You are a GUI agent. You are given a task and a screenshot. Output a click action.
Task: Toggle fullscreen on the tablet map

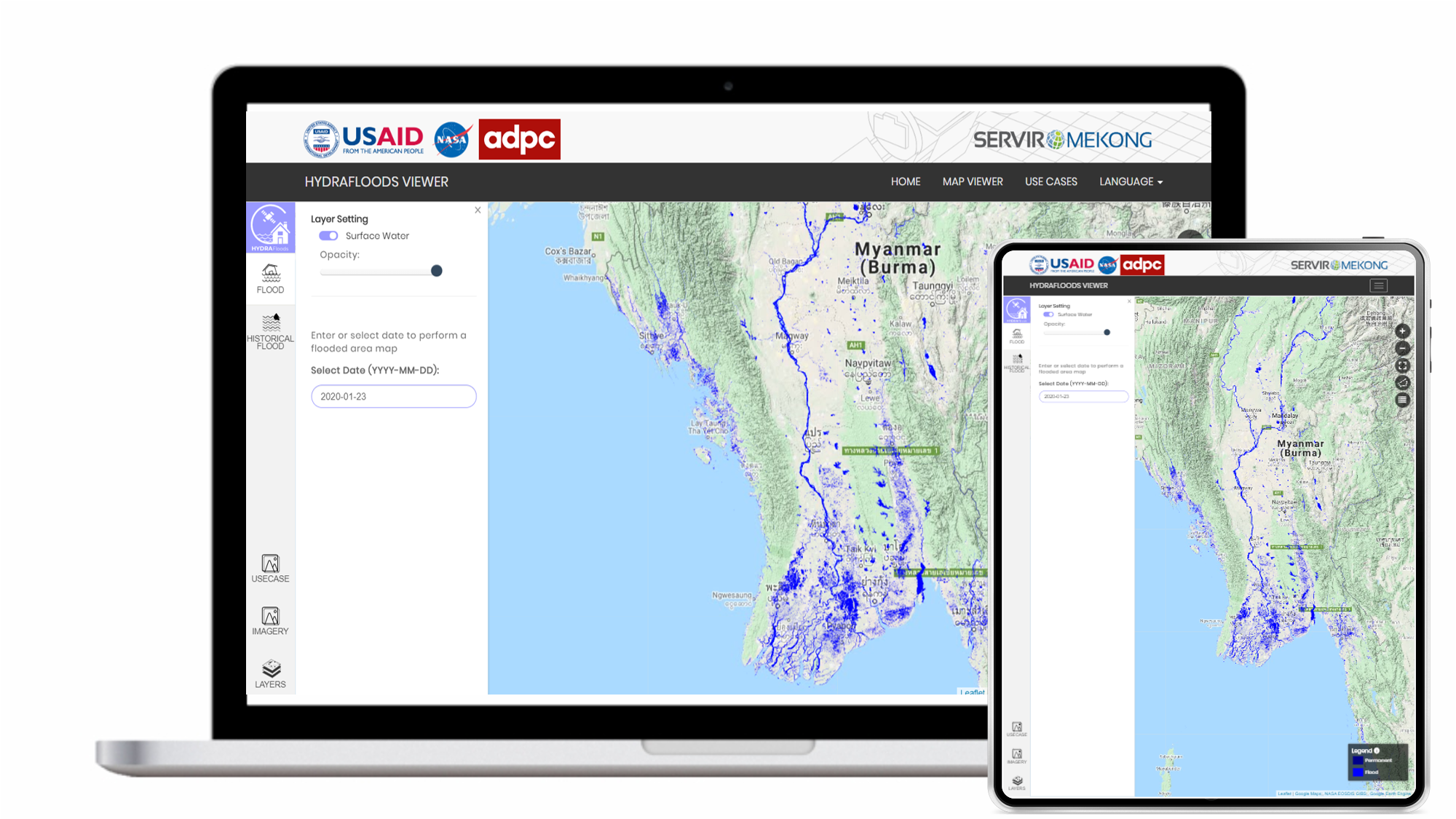1402,365
